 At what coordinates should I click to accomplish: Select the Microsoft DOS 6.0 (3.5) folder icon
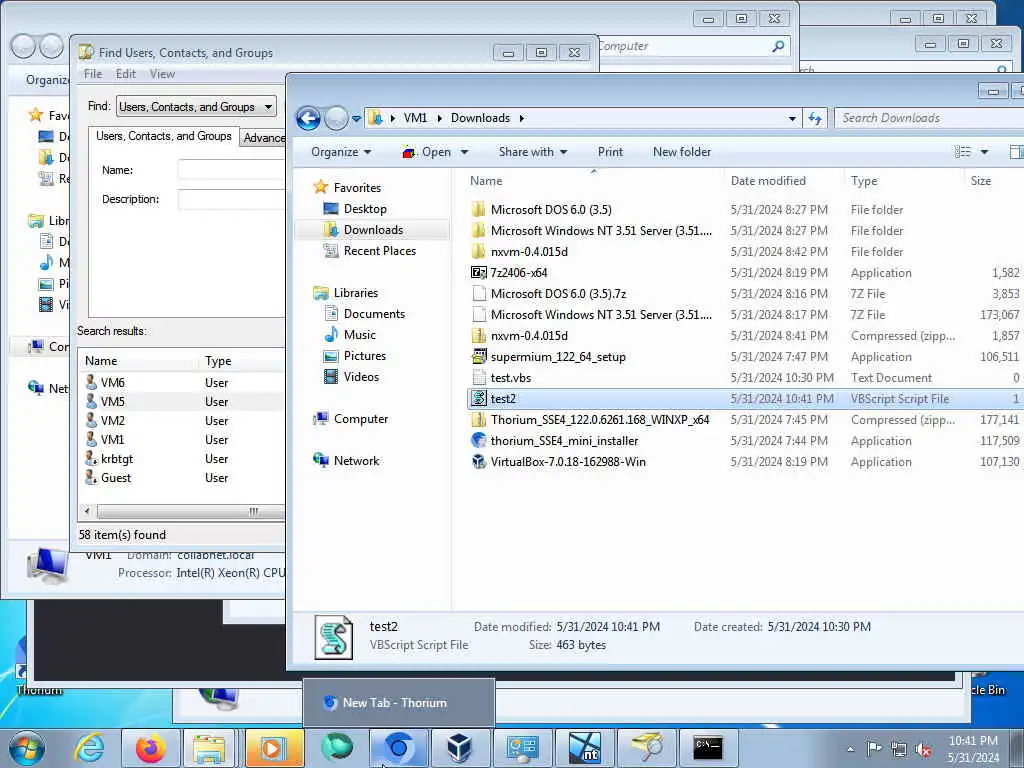(x=479, y=210)
